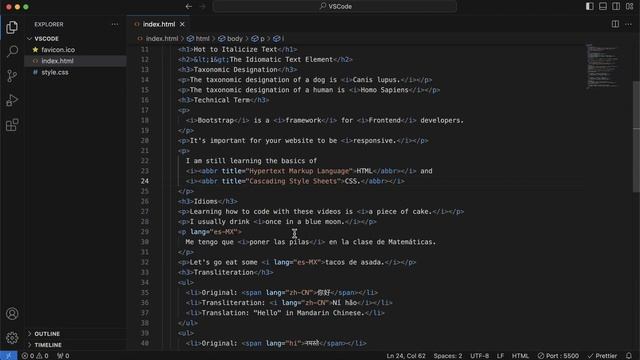Click i breadcrumb element
The width and height of the screenshot is (640, 360).
[x=279, y=39]
